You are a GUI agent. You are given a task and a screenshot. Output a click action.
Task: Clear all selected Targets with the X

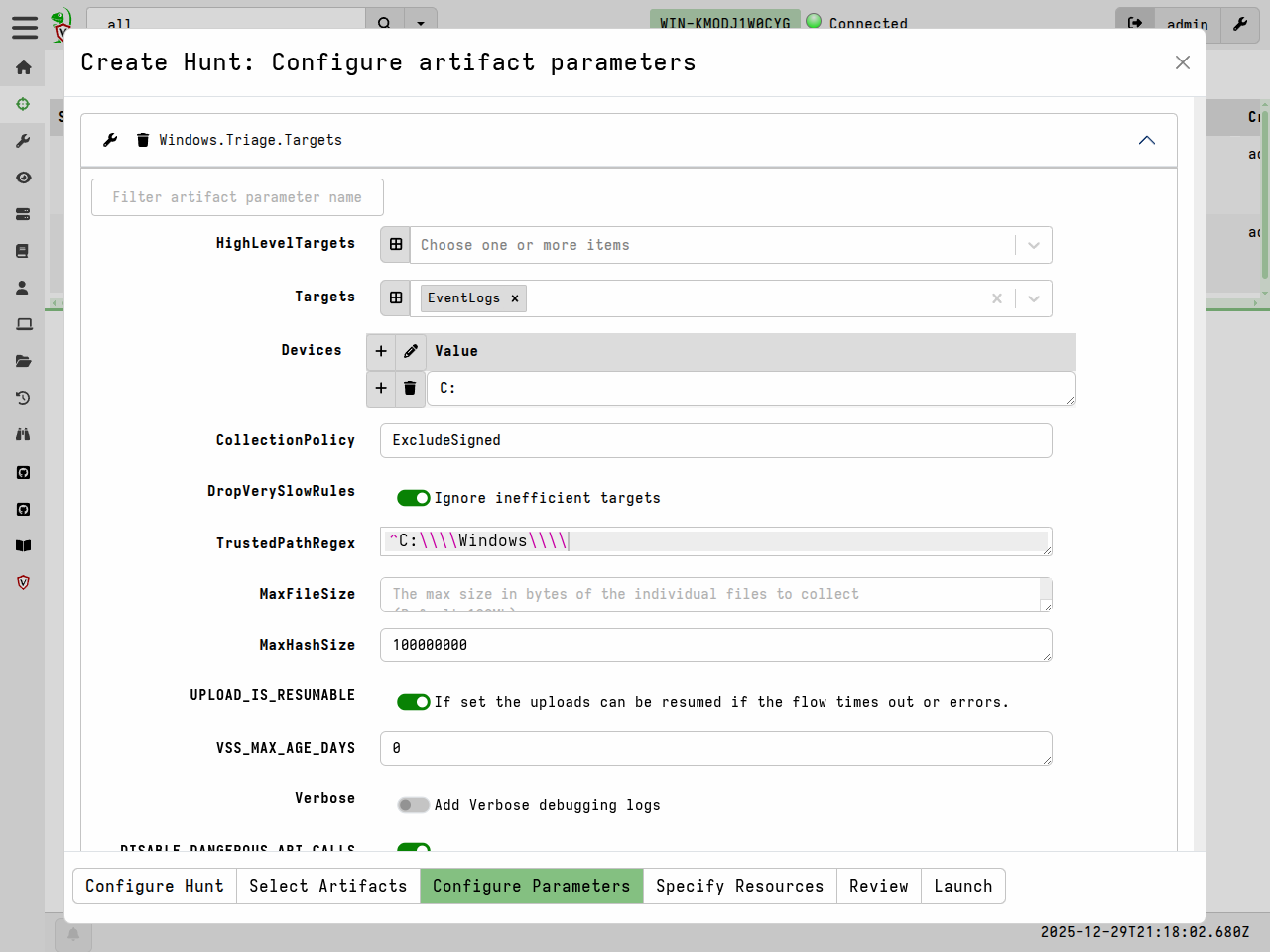(x=997, y=298)
